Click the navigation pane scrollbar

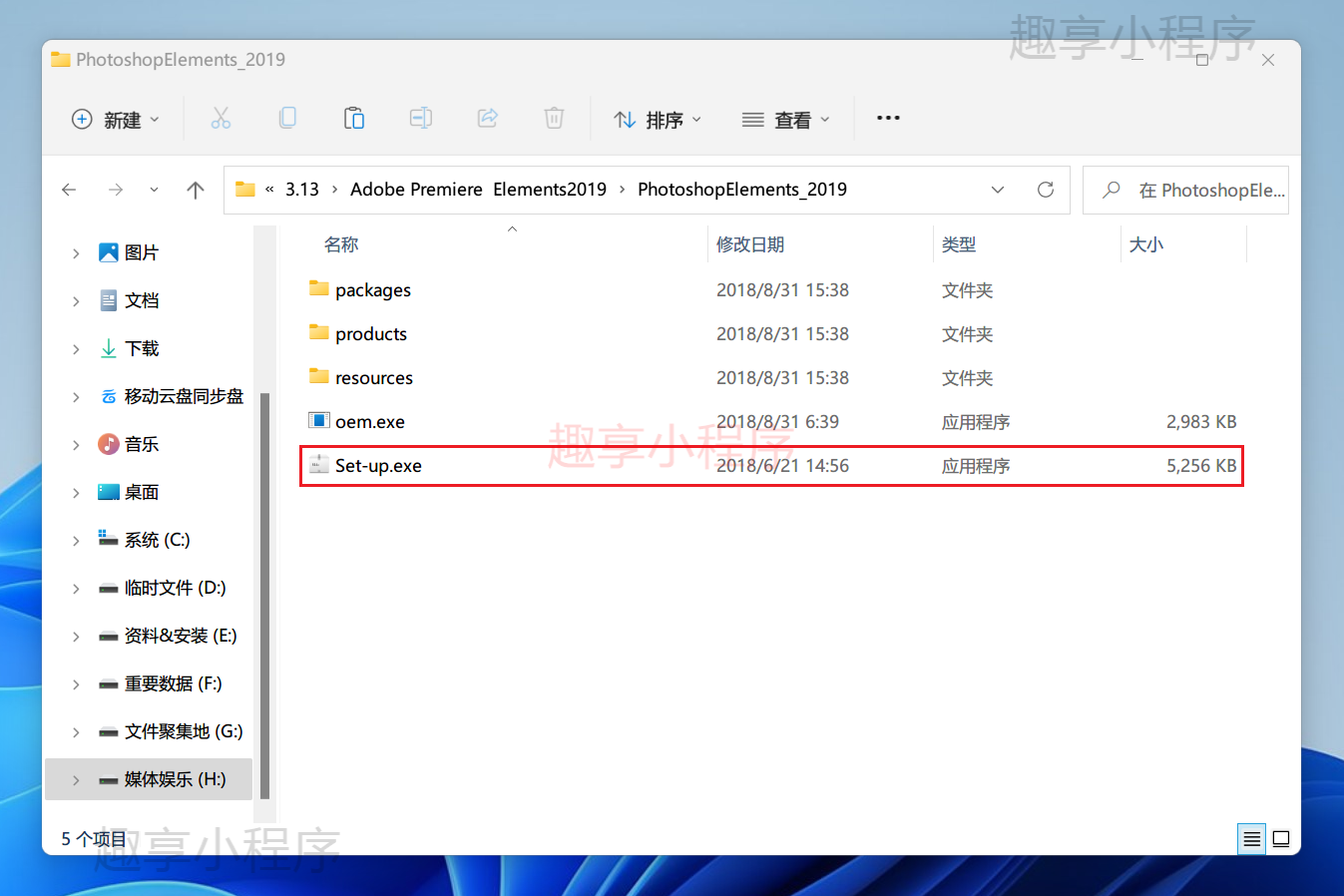(x=264, y=596)
